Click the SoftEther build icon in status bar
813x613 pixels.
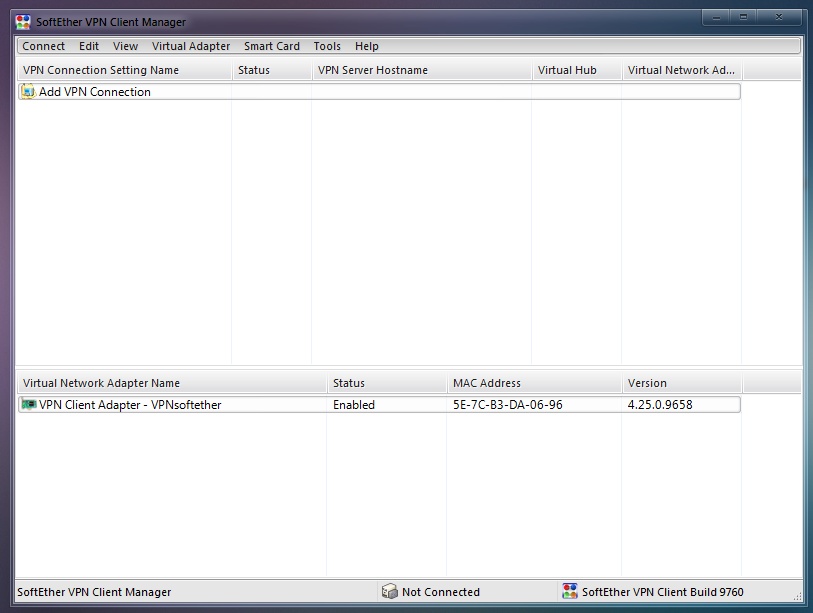(570, 591)
